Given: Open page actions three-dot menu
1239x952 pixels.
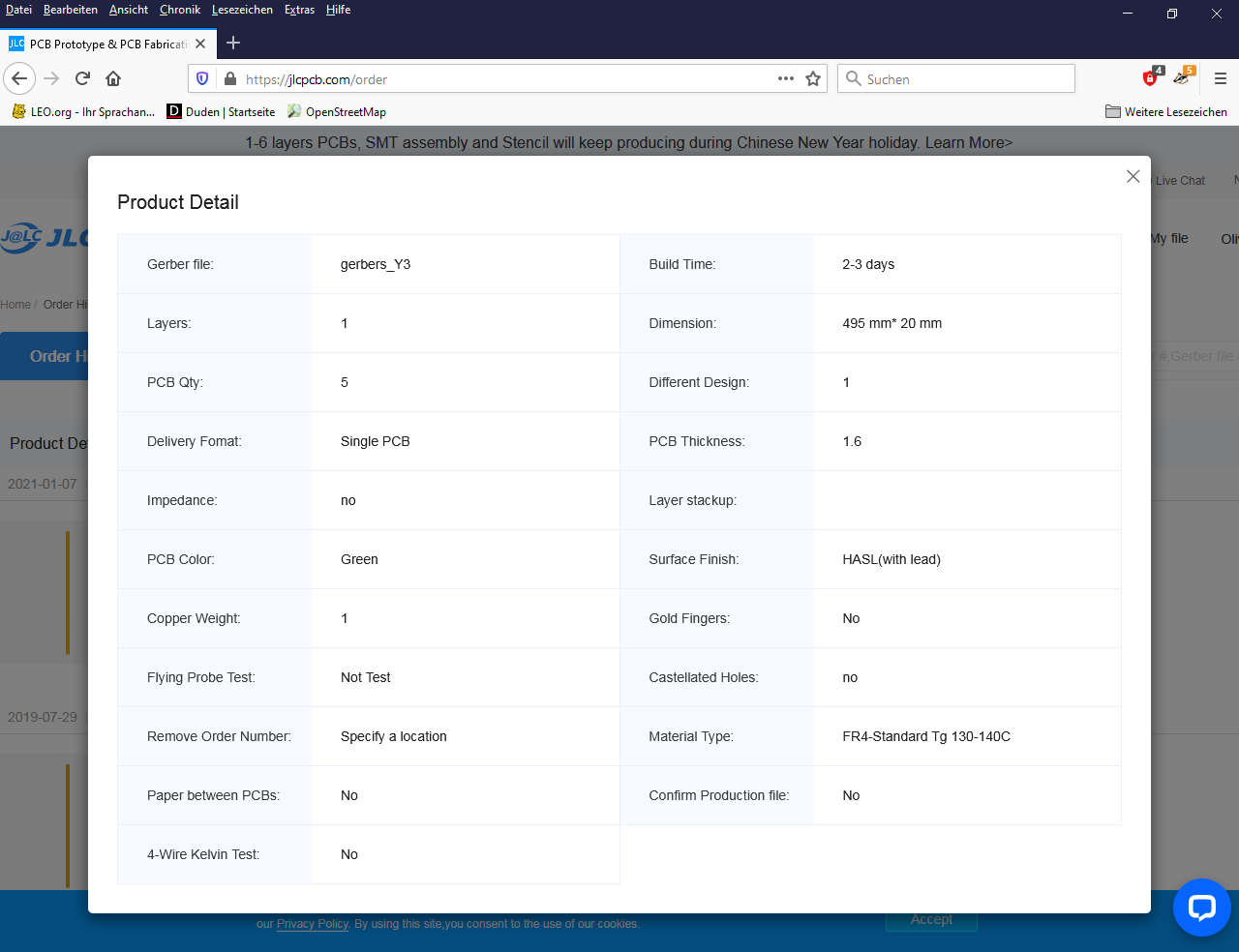Looking at the screenshot, I should 786,78.
